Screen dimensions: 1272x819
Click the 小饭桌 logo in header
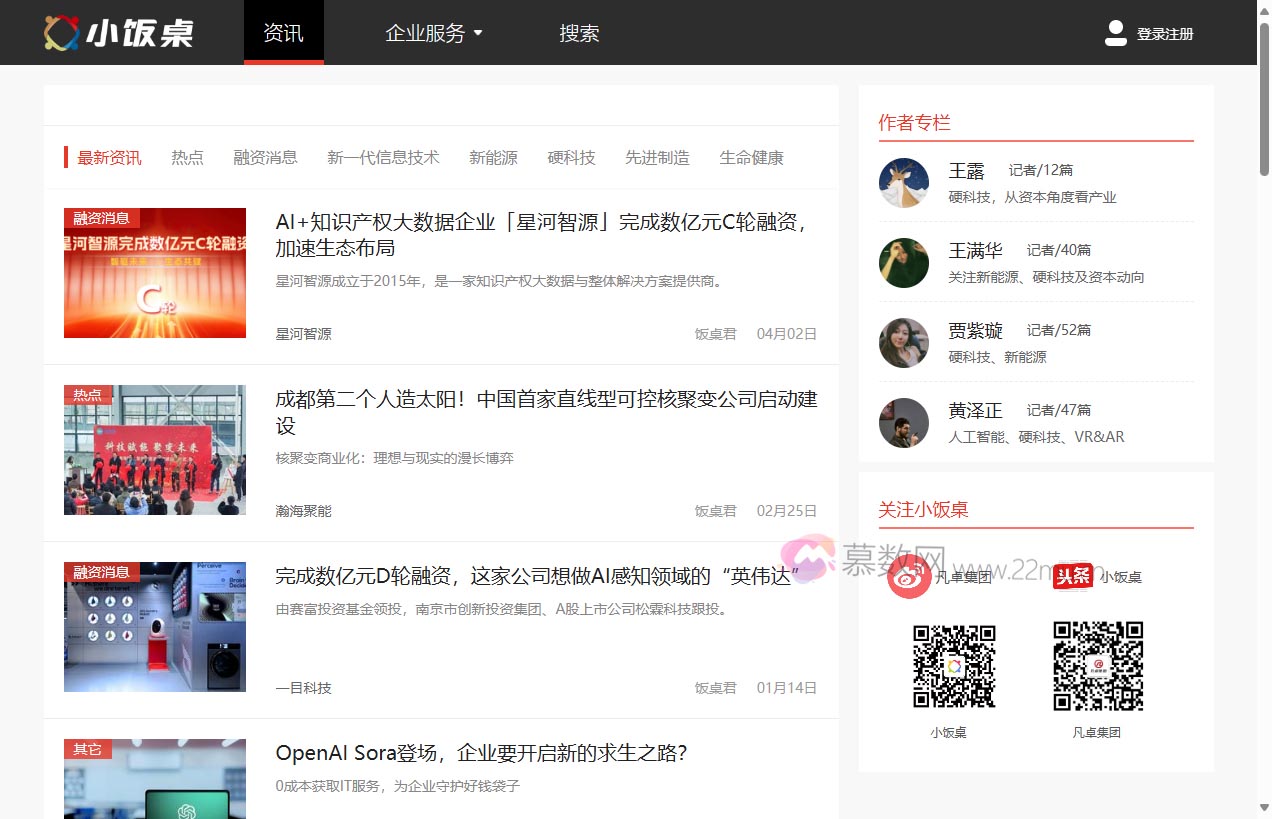118,33
